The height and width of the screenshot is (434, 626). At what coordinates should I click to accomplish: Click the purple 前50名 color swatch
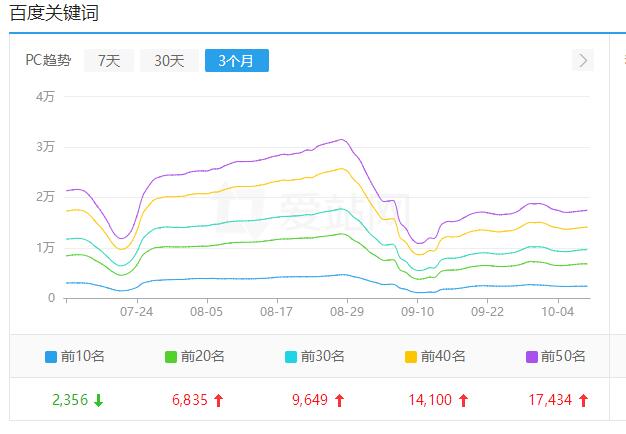532,357
